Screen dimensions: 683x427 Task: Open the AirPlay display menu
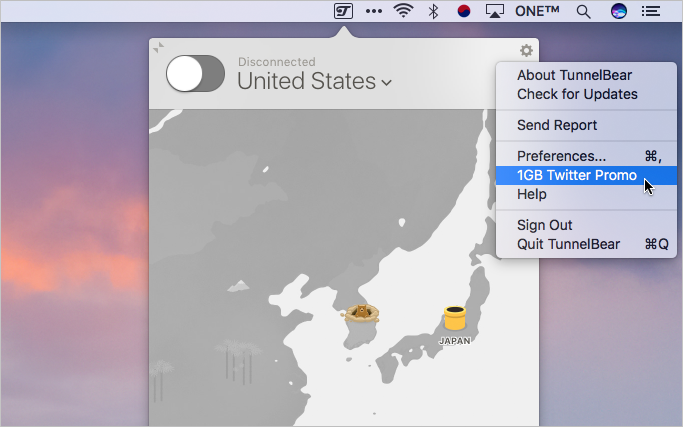[x=495, y=11]
